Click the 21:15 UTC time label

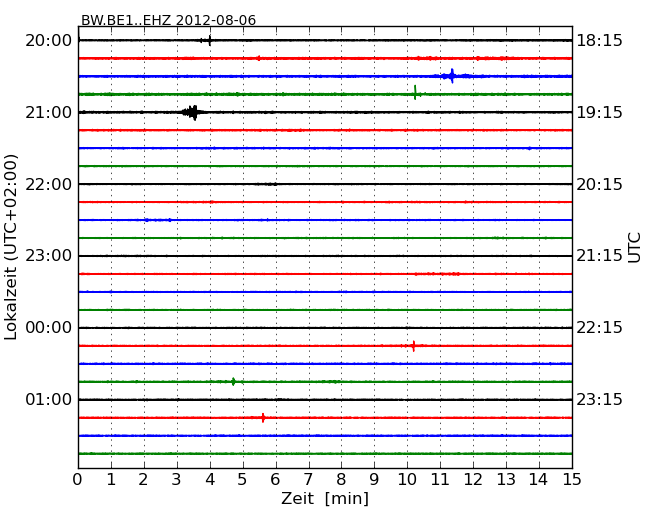click(x=599, y=256)
